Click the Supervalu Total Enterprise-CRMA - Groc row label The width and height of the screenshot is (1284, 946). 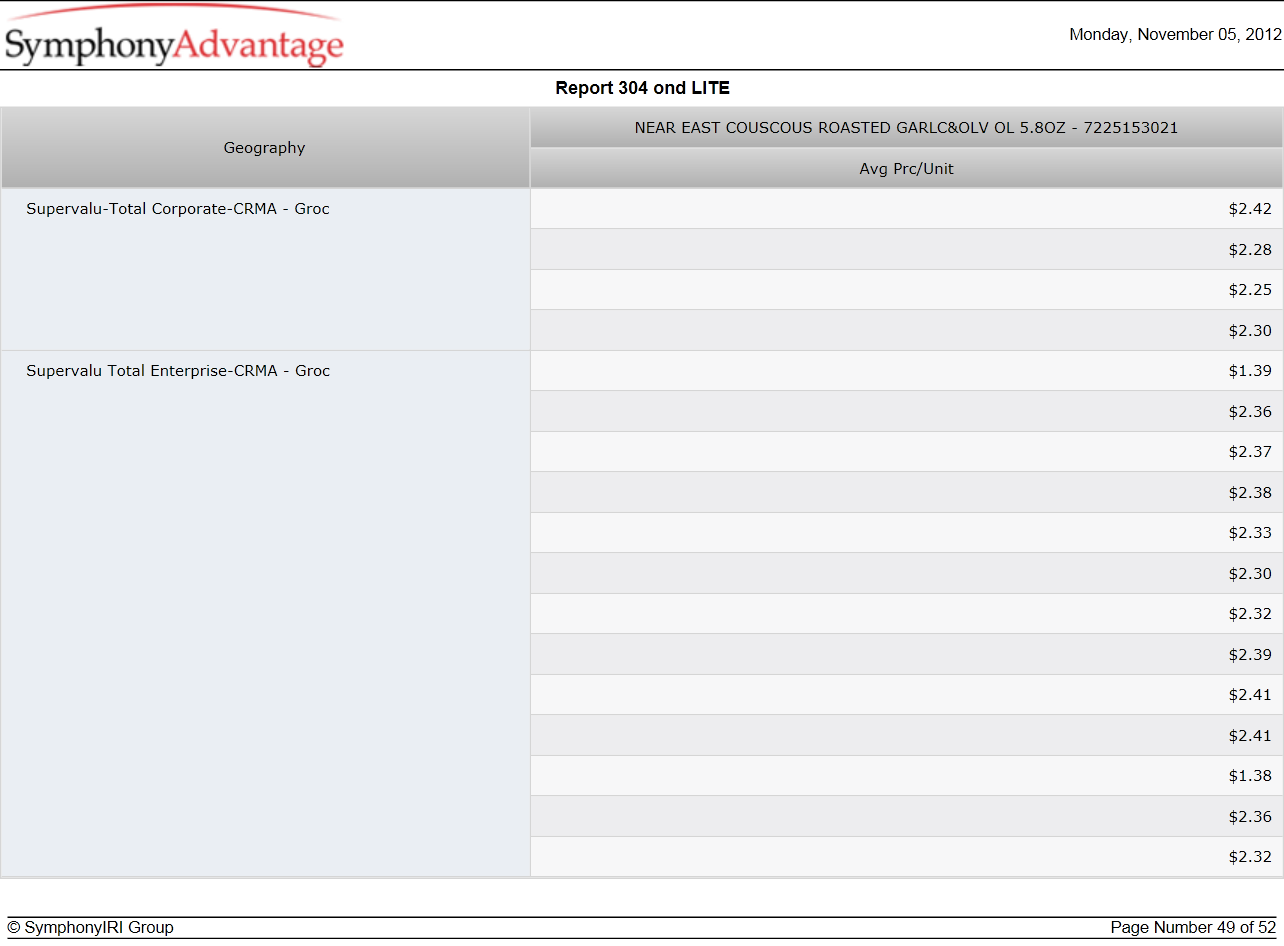tap(178, 371)
